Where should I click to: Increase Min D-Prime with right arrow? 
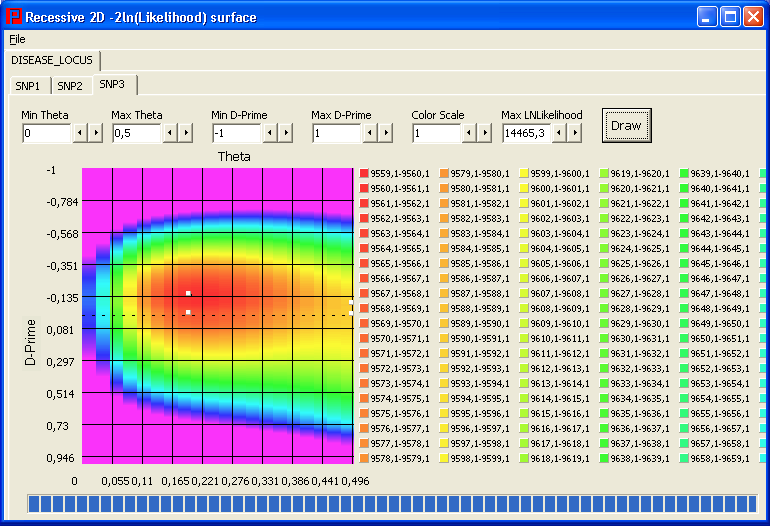point(286,133)
